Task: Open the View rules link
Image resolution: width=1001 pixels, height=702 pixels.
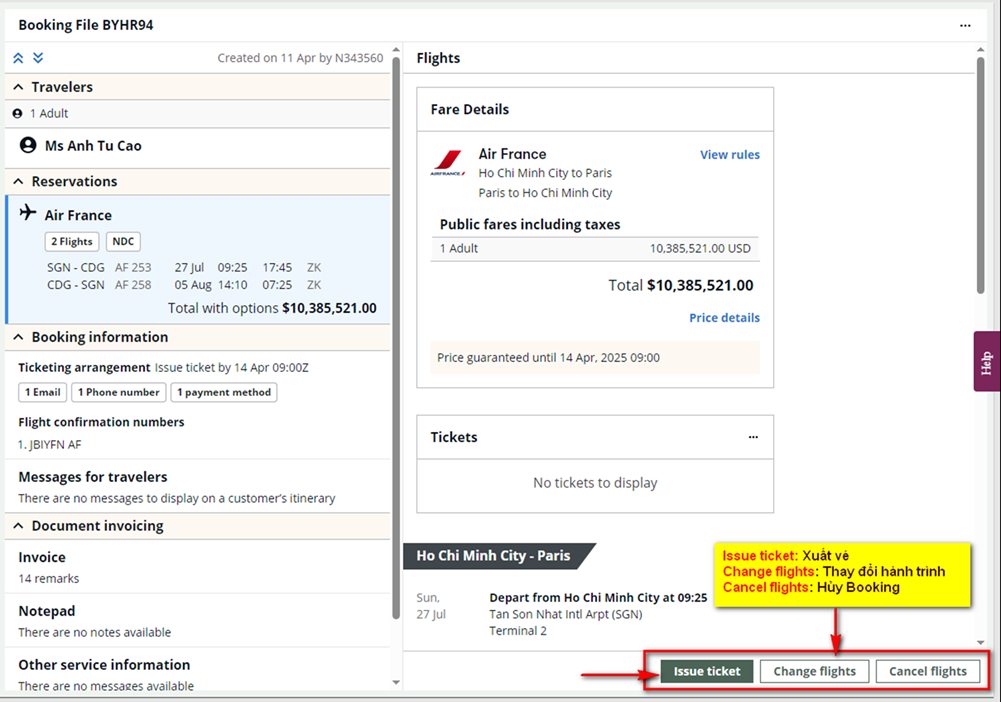Action: tap(730, 154)
